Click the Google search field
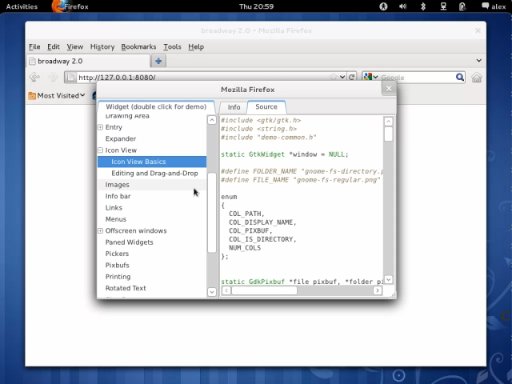Image resolution: width=512 pixels, height=384 pixels. click(x=417, y=77)
